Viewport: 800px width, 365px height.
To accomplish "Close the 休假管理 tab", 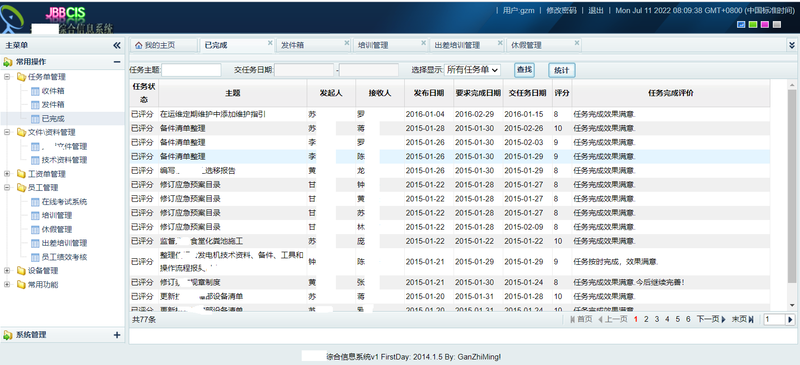I will pyautogui.click(x=576, y=43).
